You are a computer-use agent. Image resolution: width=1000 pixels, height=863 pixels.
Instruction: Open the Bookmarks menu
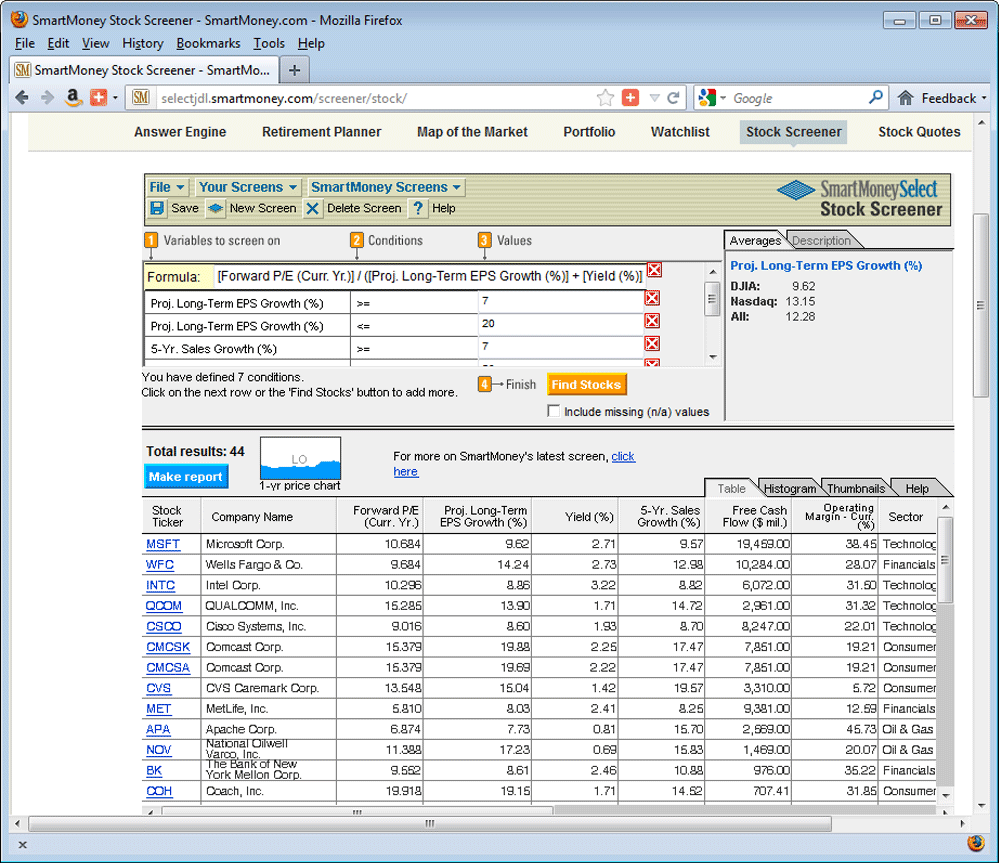[x=208, y=43]
